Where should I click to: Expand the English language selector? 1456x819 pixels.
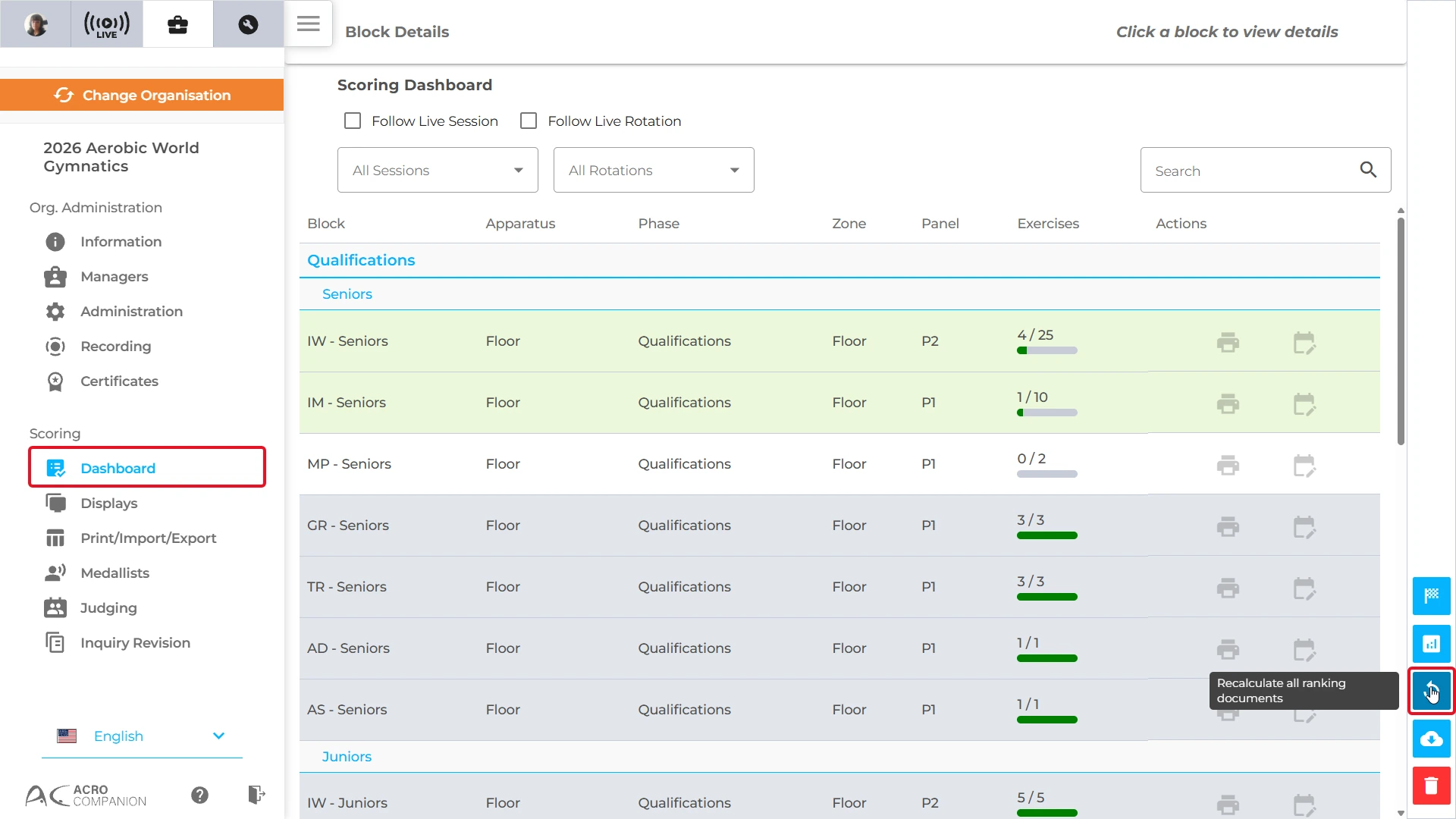click(x=142, y=736)
